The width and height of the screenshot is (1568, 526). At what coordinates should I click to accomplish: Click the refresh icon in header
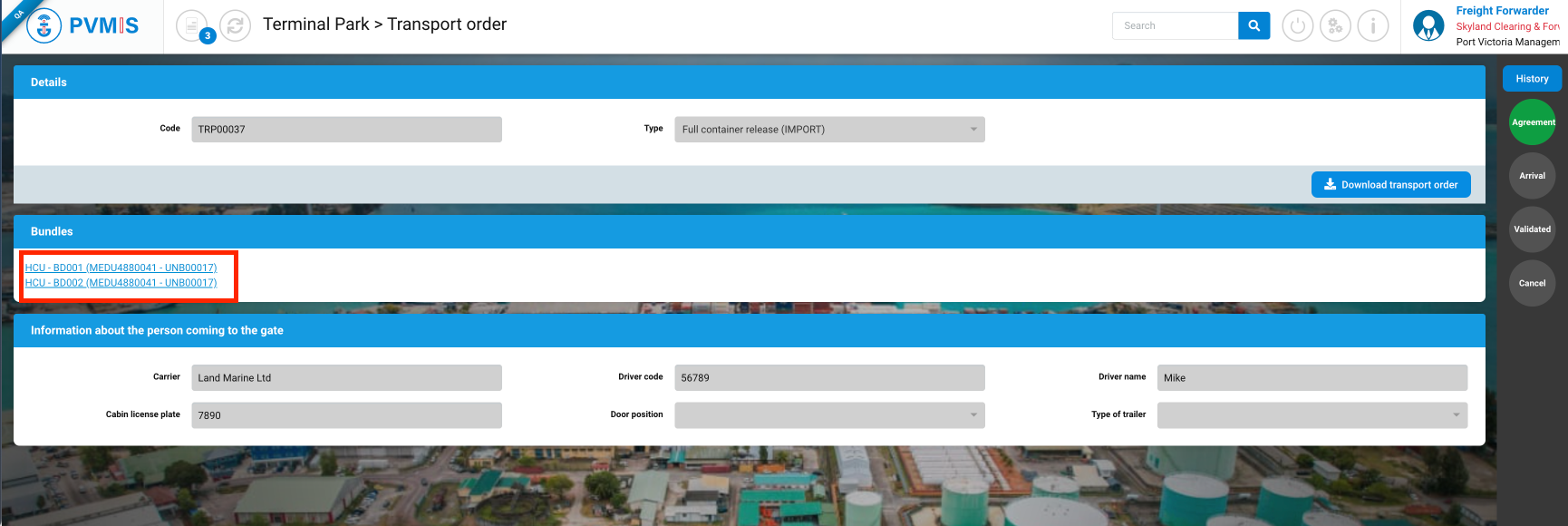tap(235, 25)
